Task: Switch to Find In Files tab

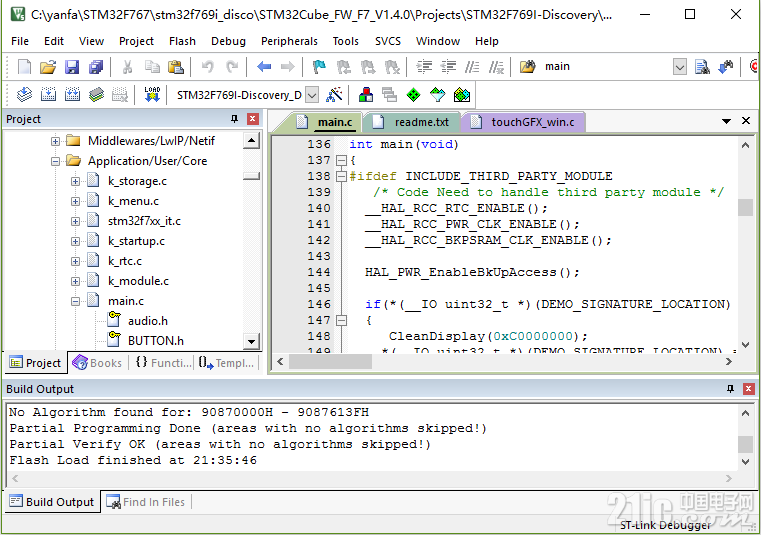Action: [146, 502]
